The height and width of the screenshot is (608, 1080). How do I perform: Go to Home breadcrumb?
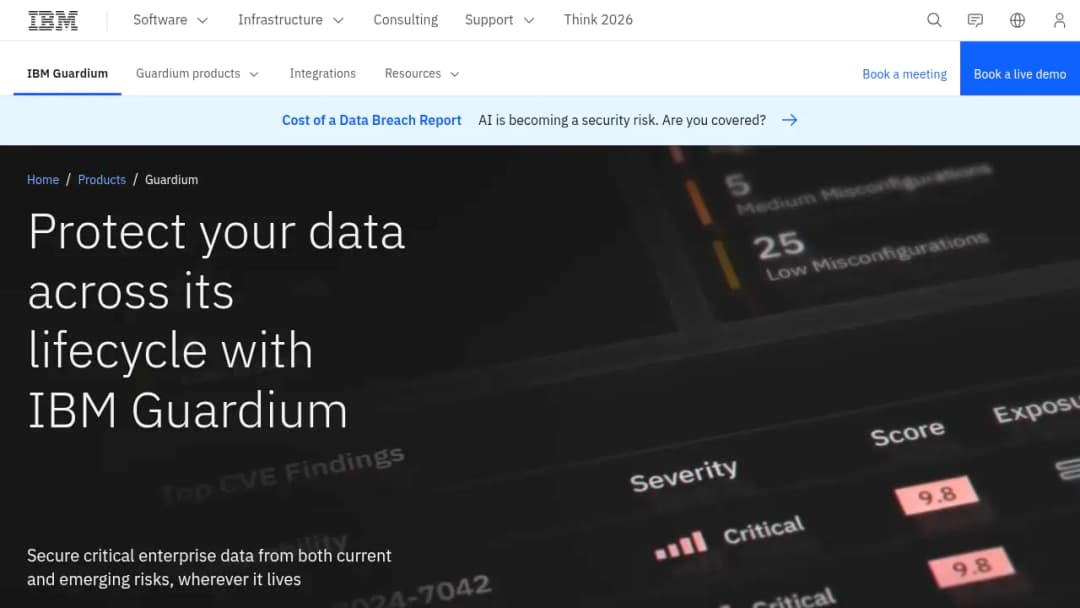pyautogui.click(x=43, y=180)
